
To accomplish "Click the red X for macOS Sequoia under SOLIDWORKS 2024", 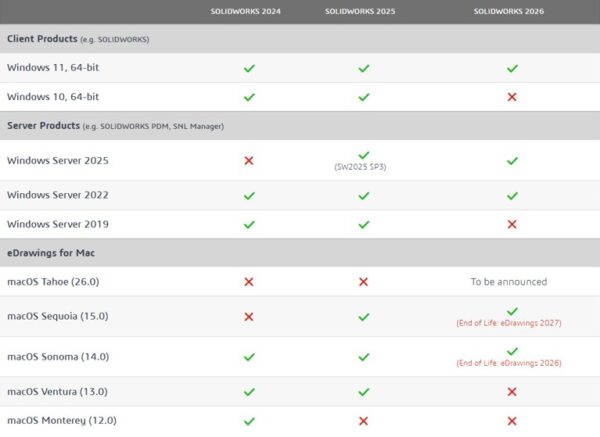I will coord(249,316).
